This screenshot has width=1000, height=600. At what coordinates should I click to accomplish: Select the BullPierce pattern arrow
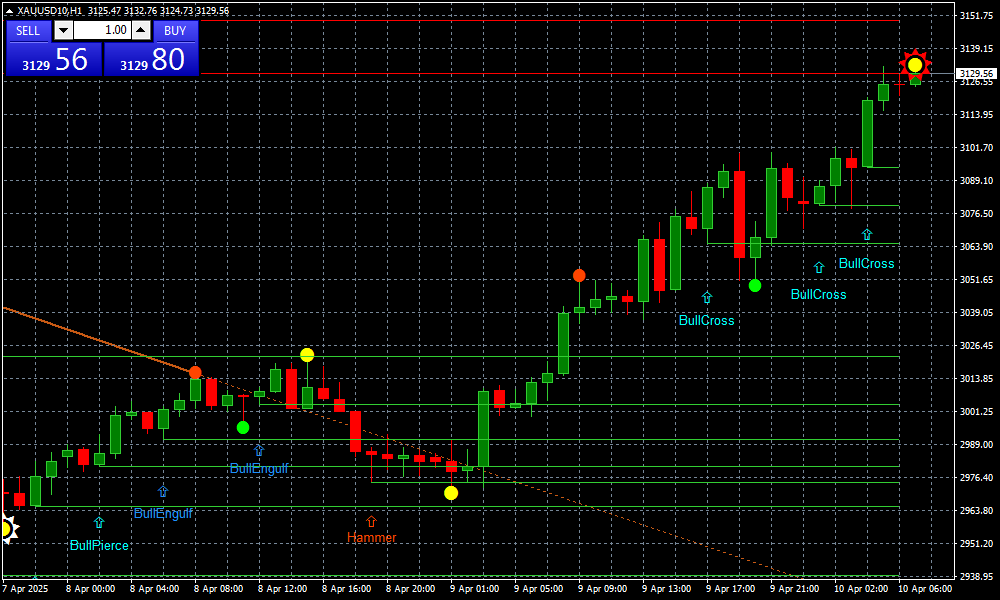pyautogui.click(x=99, y=522)
